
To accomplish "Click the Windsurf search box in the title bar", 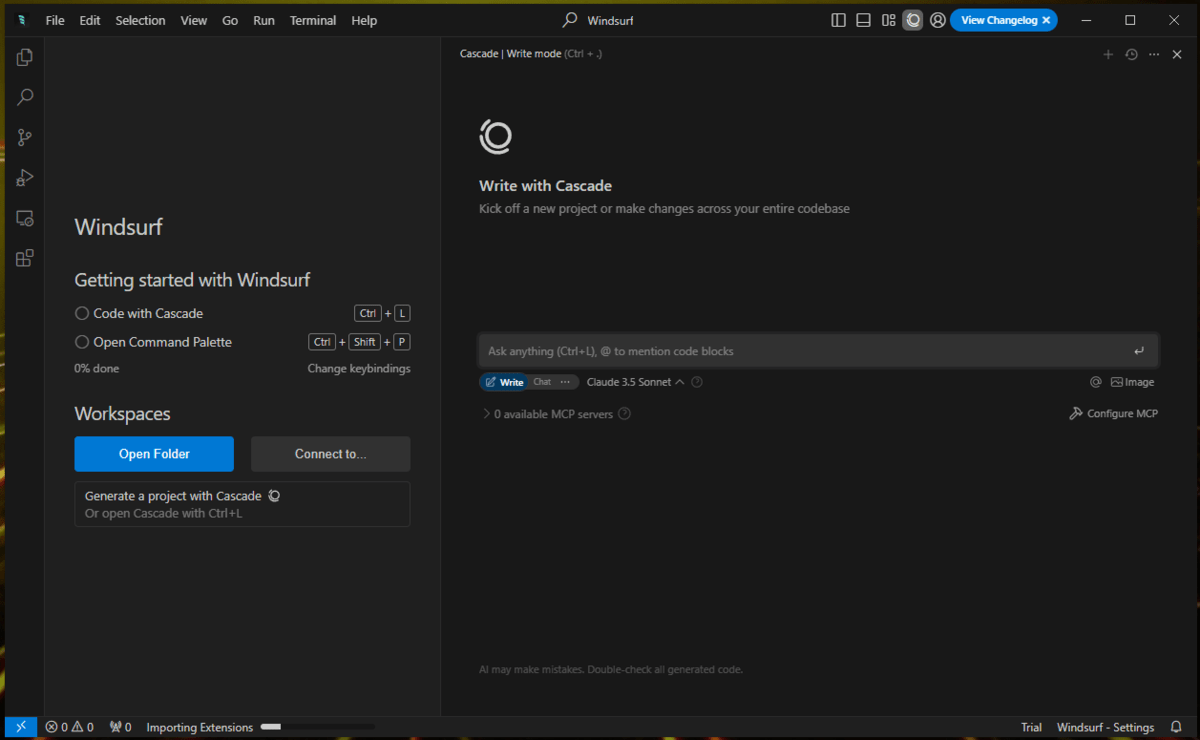I will 599,20.
